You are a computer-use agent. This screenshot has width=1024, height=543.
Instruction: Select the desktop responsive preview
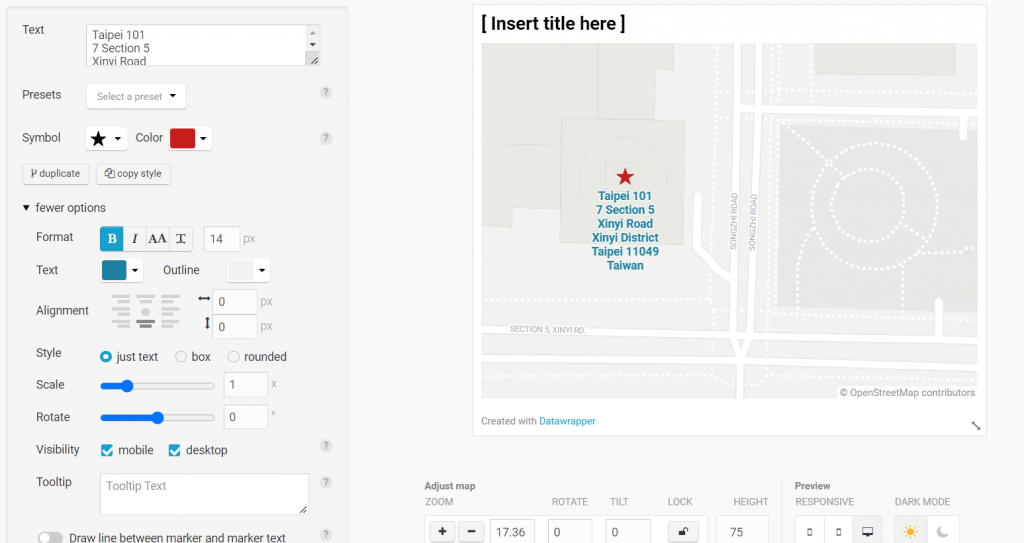point(867,531)
